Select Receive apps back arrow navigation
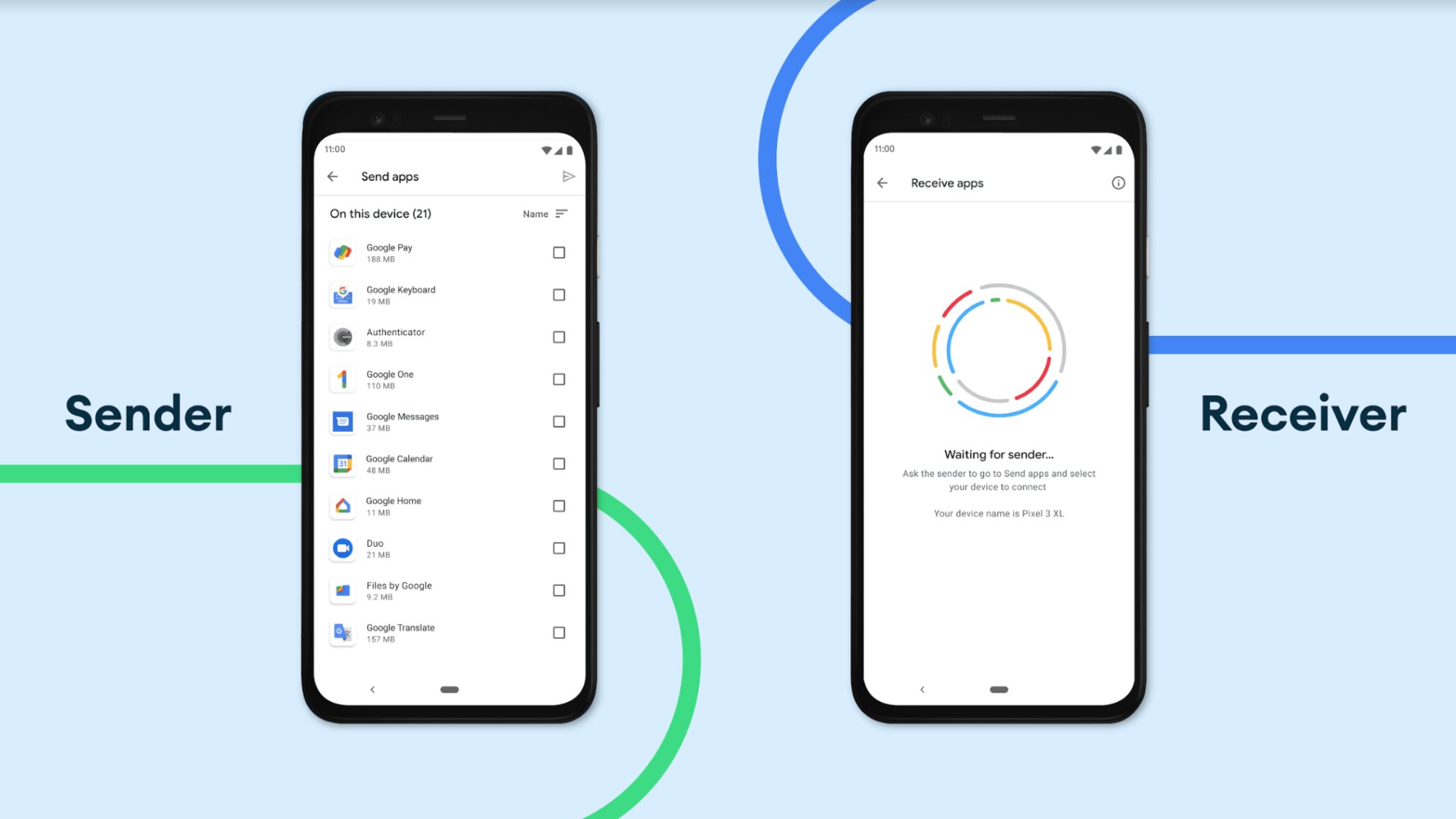This screenshot has width=1456, height=819. (x=882, y=183)
